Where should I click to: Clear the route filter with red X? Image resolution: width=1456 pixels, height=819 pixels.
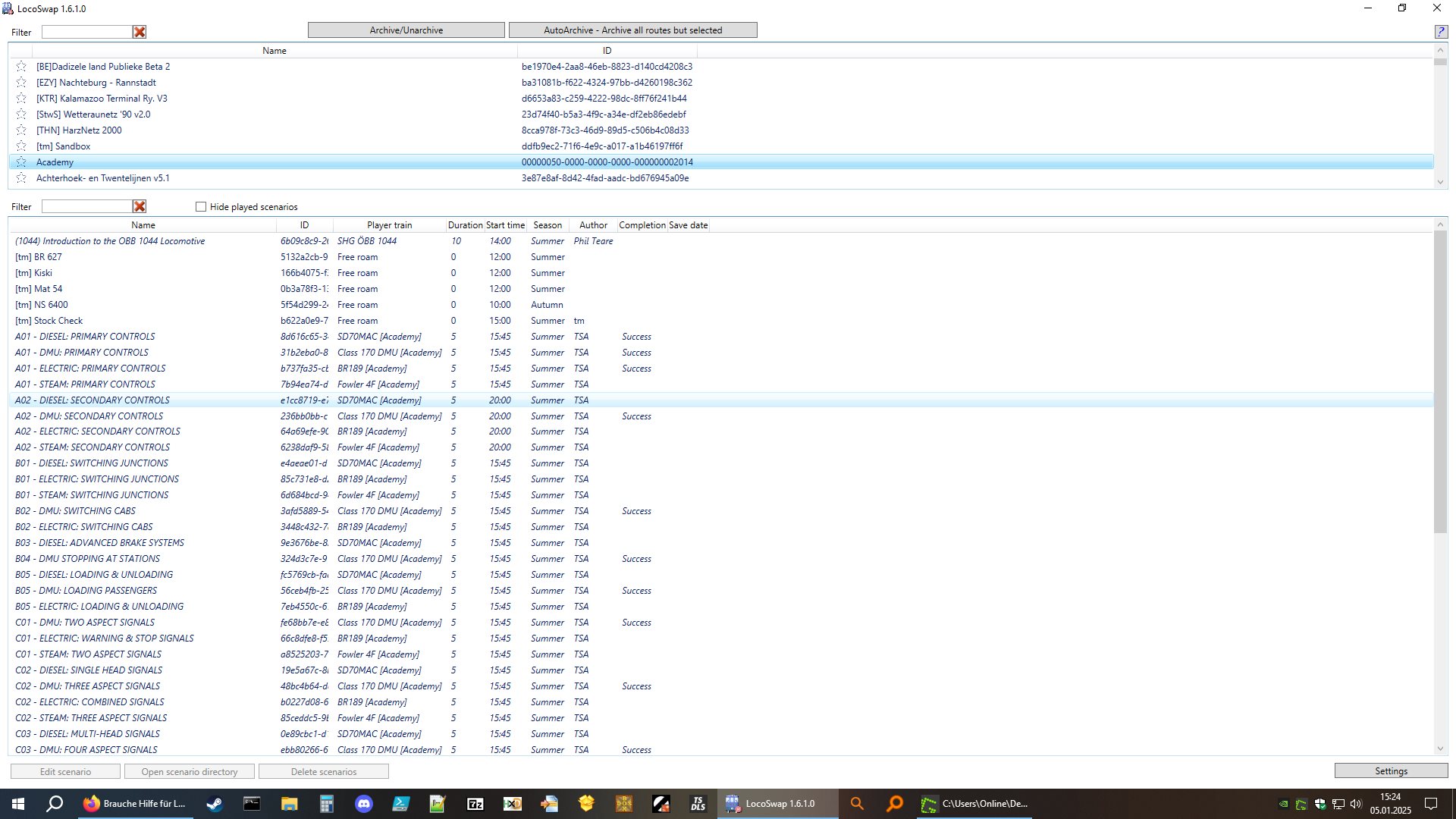click(140, 32)
